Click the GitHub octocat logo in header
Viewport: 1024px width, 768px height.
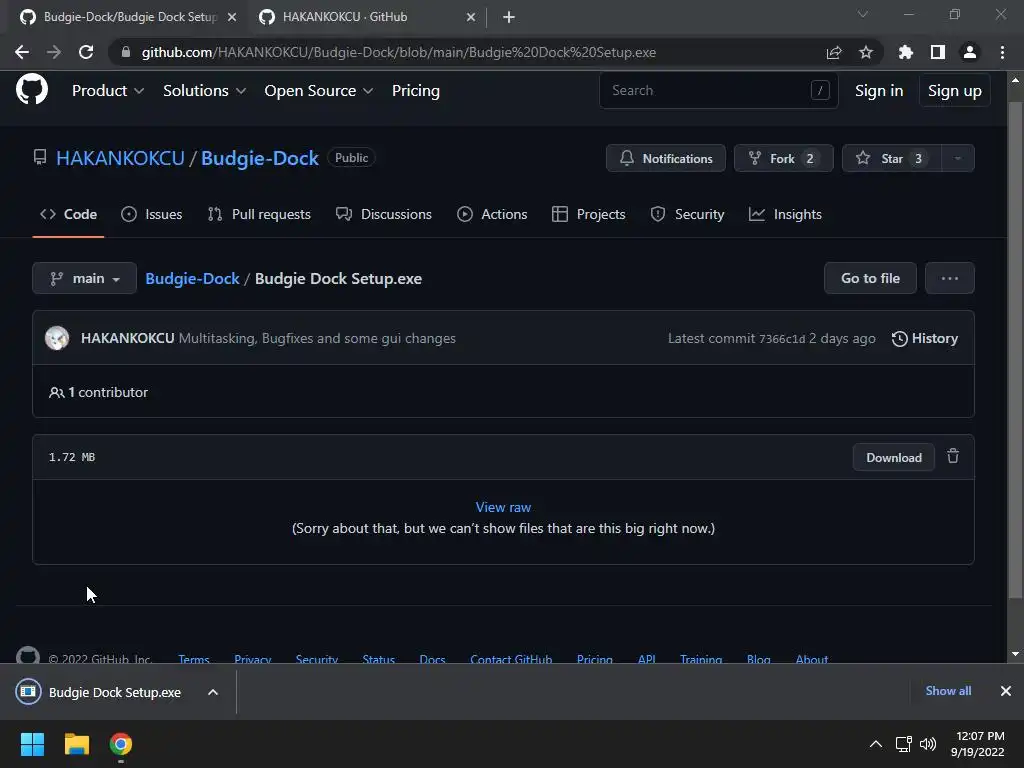tap(31, 89)
